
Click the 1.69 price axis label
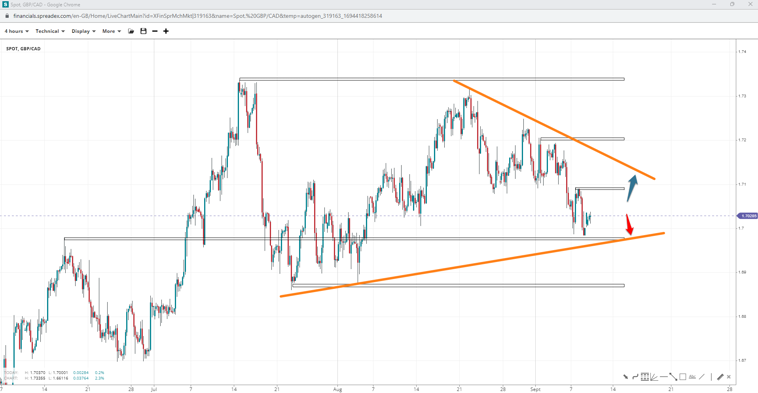742,272
